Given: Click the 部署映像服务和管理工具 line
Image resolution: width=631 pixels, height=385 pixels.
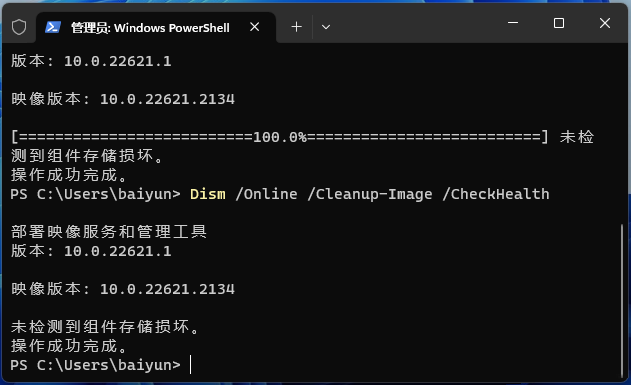Looking at the screenshot, I should click(109, 232).
